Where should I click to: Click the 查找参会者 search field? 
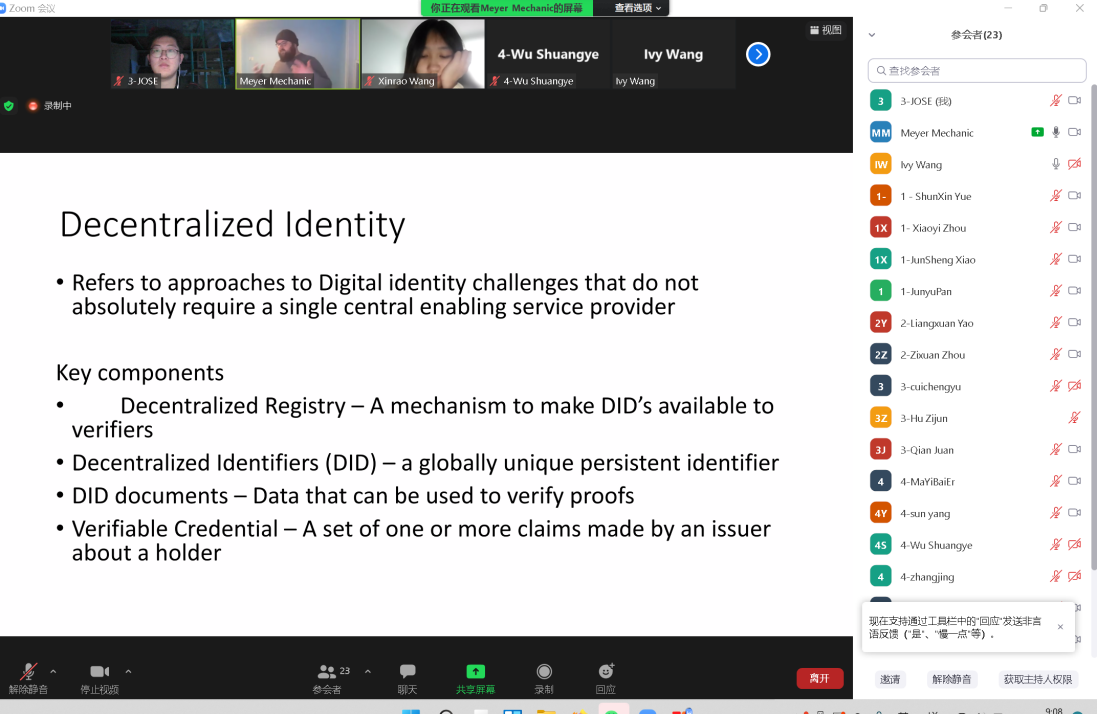(977, 71)
